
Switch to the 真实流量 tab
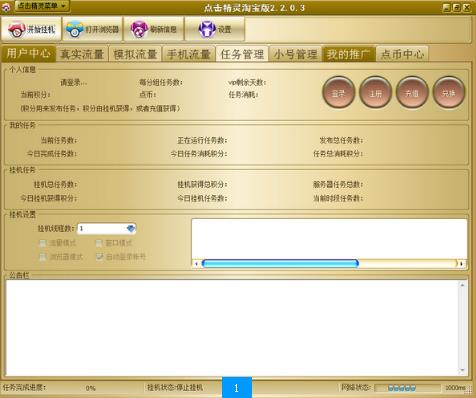tap(82, 54)
